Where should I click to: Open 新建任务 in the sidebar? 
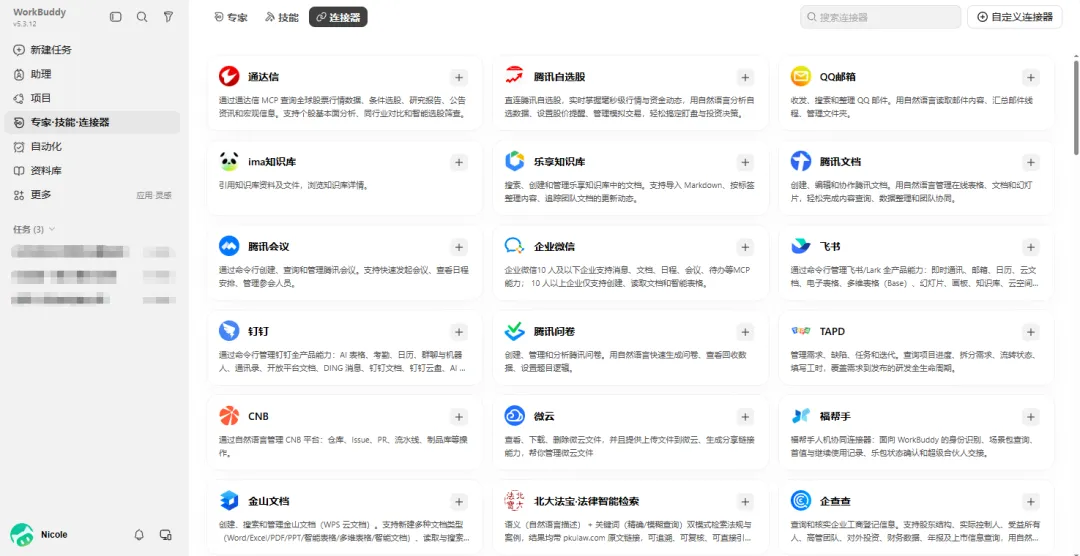[92, 50]
